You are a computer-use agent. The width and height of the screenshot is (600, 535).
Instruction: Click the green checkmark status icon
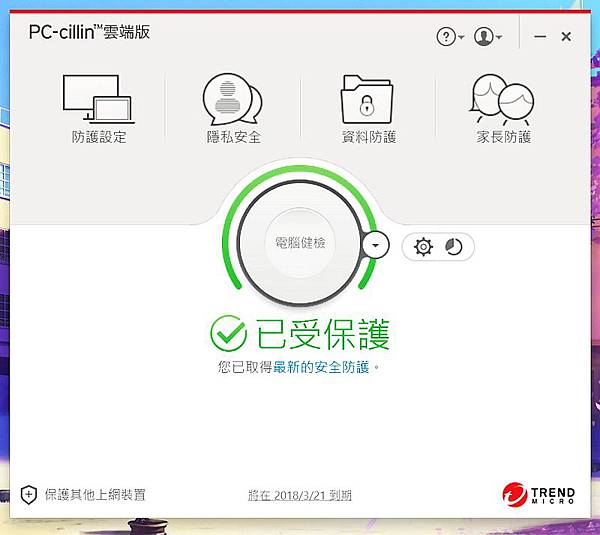(228, 334)
